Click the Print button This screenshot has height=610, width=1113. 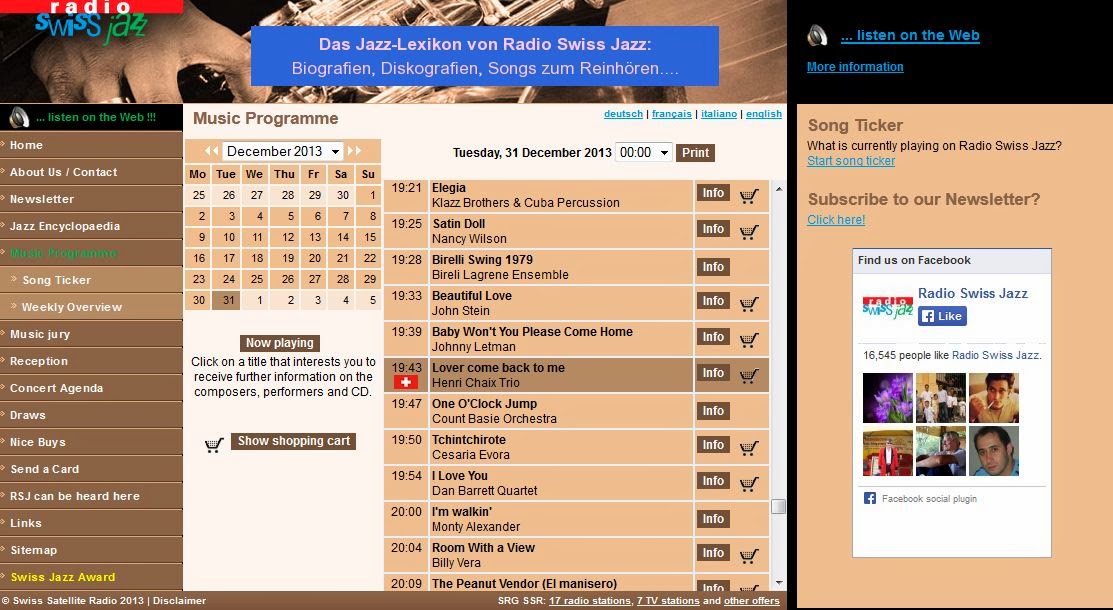pos(695,153)
